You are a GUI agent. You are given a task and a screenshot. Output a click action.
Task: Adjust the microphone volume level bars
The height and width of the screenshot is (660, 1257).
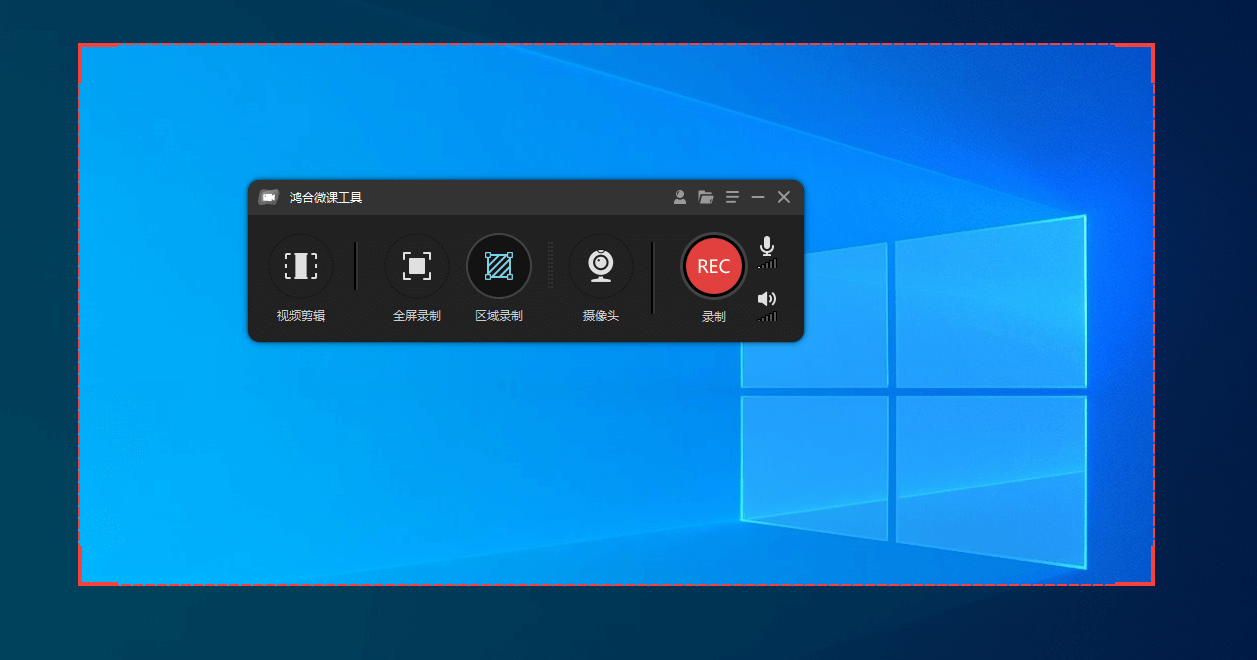[x=767, y=264]
